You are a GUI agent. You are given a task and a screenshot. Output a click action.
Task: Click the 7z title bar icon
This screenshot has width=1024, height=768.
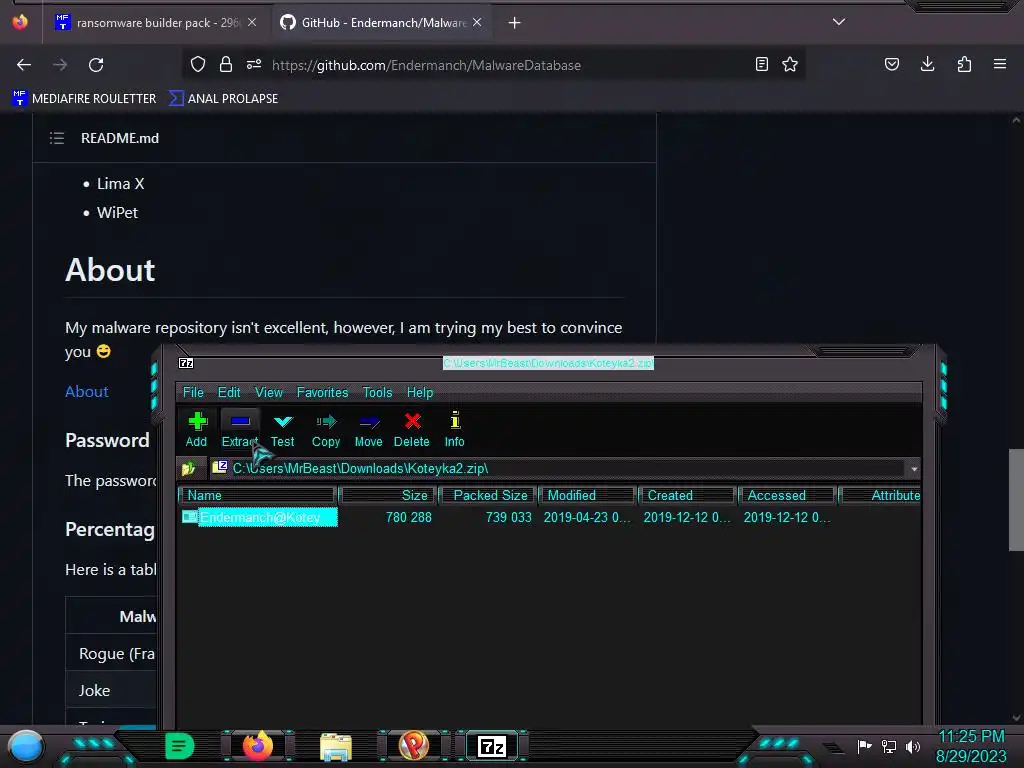tap(186, 363)
